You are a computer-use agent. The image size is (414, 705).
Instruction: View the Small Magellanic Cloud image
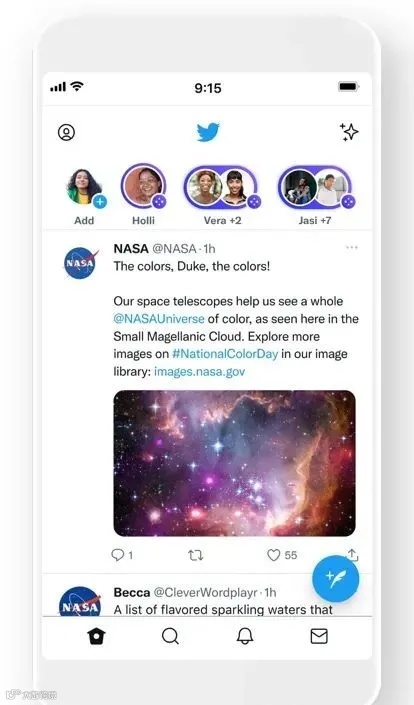234,463
